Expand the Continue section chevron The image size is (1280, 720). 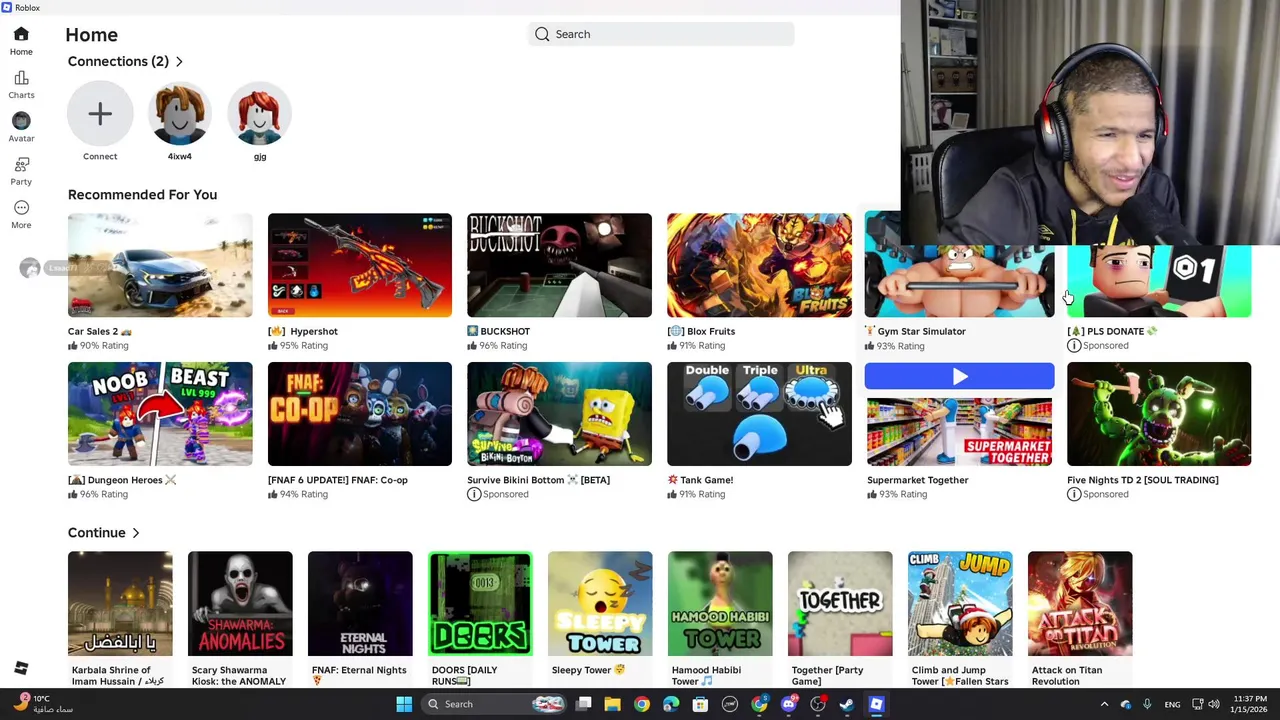click(136, 533)
